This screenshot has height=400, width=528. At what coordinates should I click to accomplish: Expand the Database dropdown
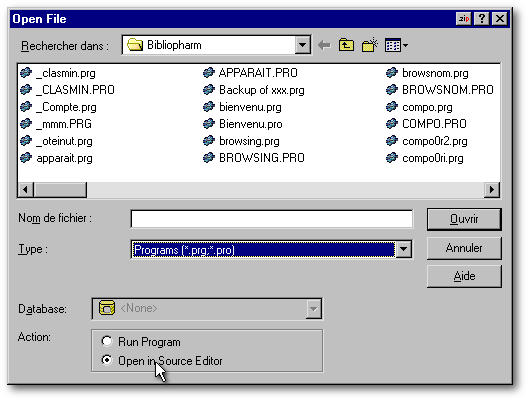[x=314, y=308]
